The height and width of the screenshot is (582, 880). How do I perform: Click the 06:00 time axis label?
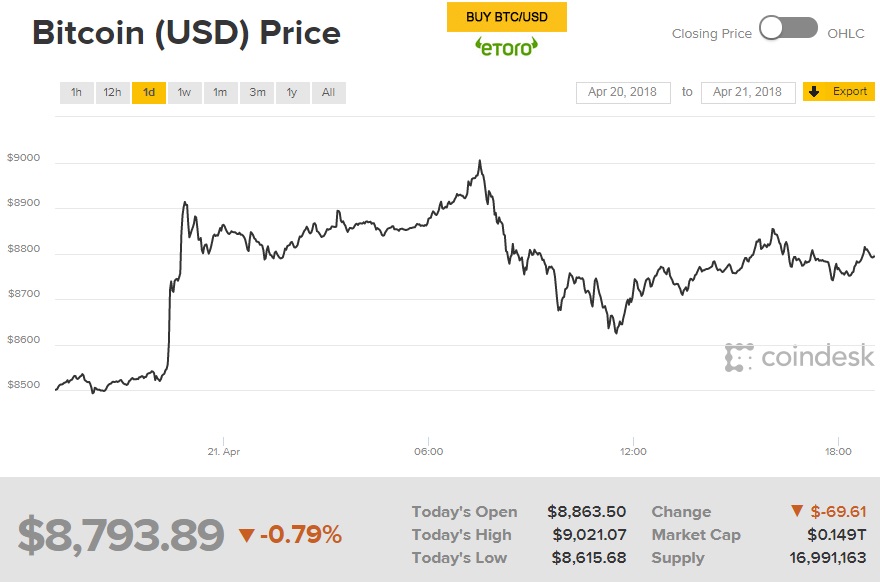(x=428, y=451)
